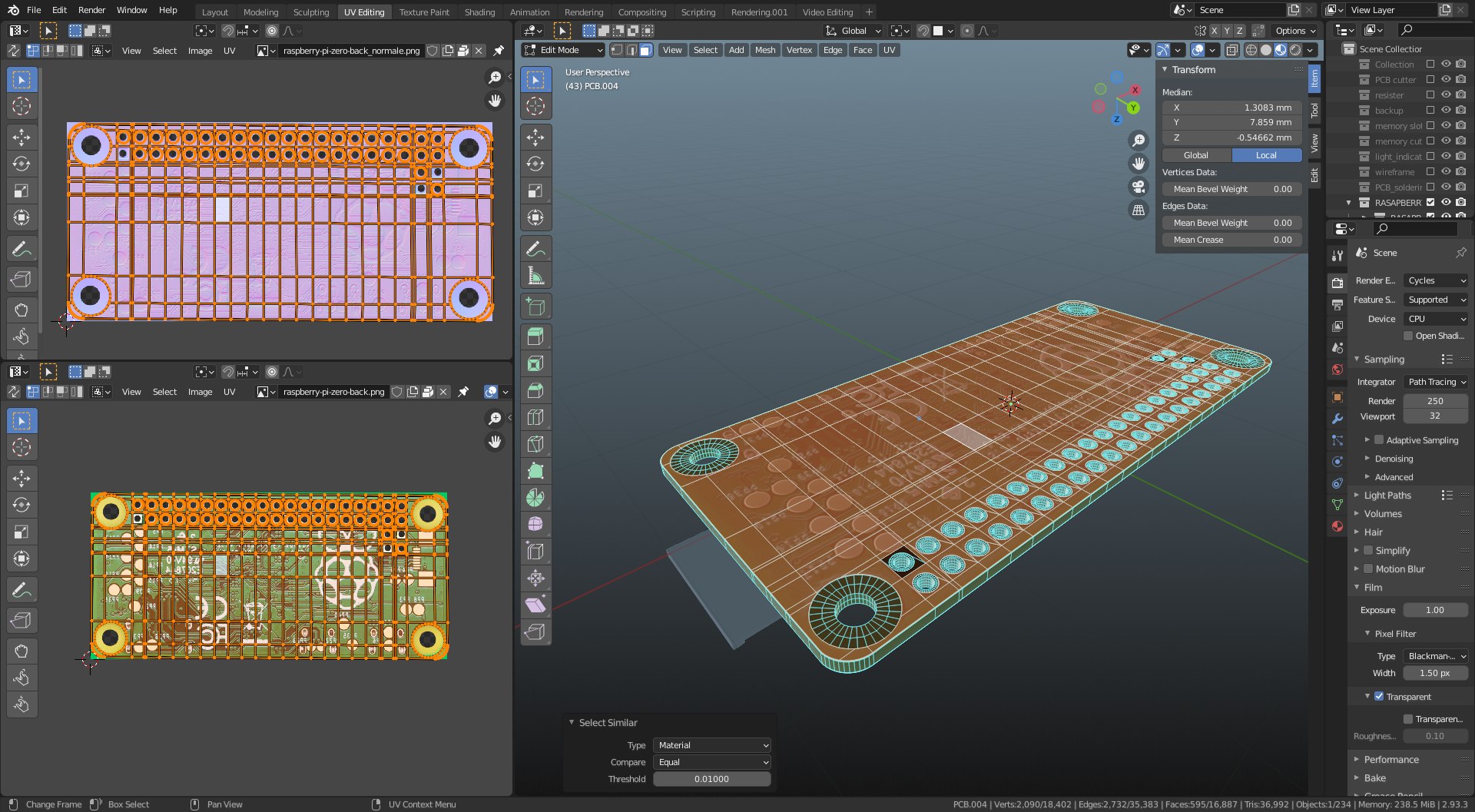Uncheck the RASAPBERRY collection checkbox
1475x812 pixels.
pos(1430,202)
